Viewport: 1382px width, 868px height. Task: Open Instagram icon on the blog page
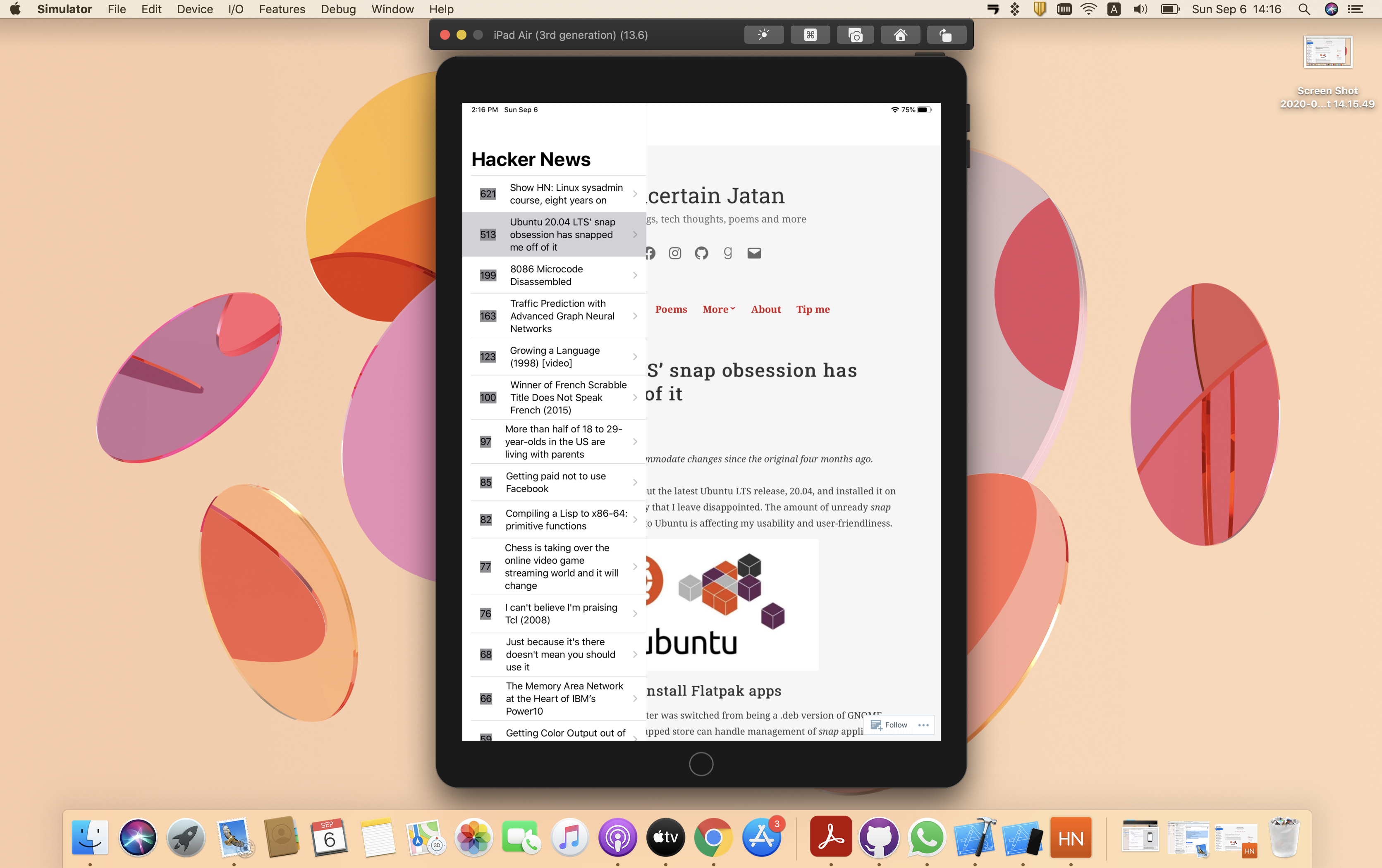[675, 253]
